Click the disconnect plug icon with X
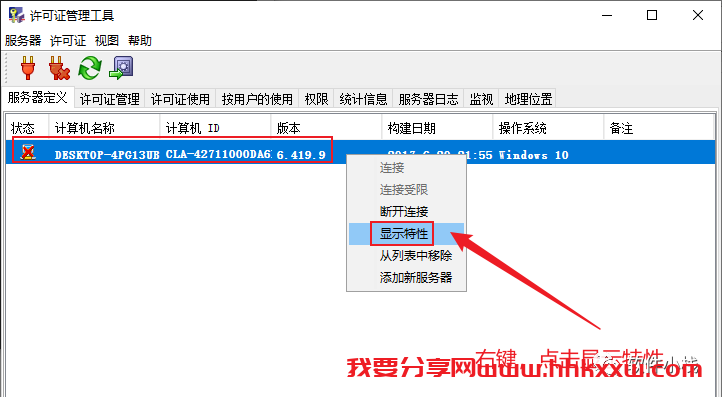This screenshot has width=722, height=397. point(59,68)
